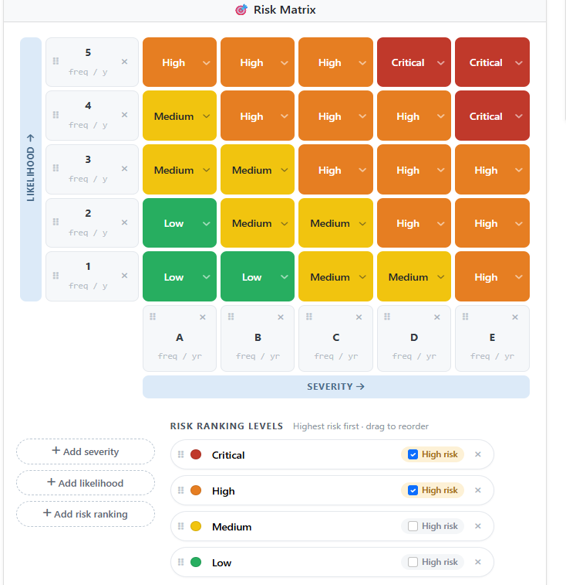
Task: Click the drag handle beside the Medium ranking
Action: 181,526
